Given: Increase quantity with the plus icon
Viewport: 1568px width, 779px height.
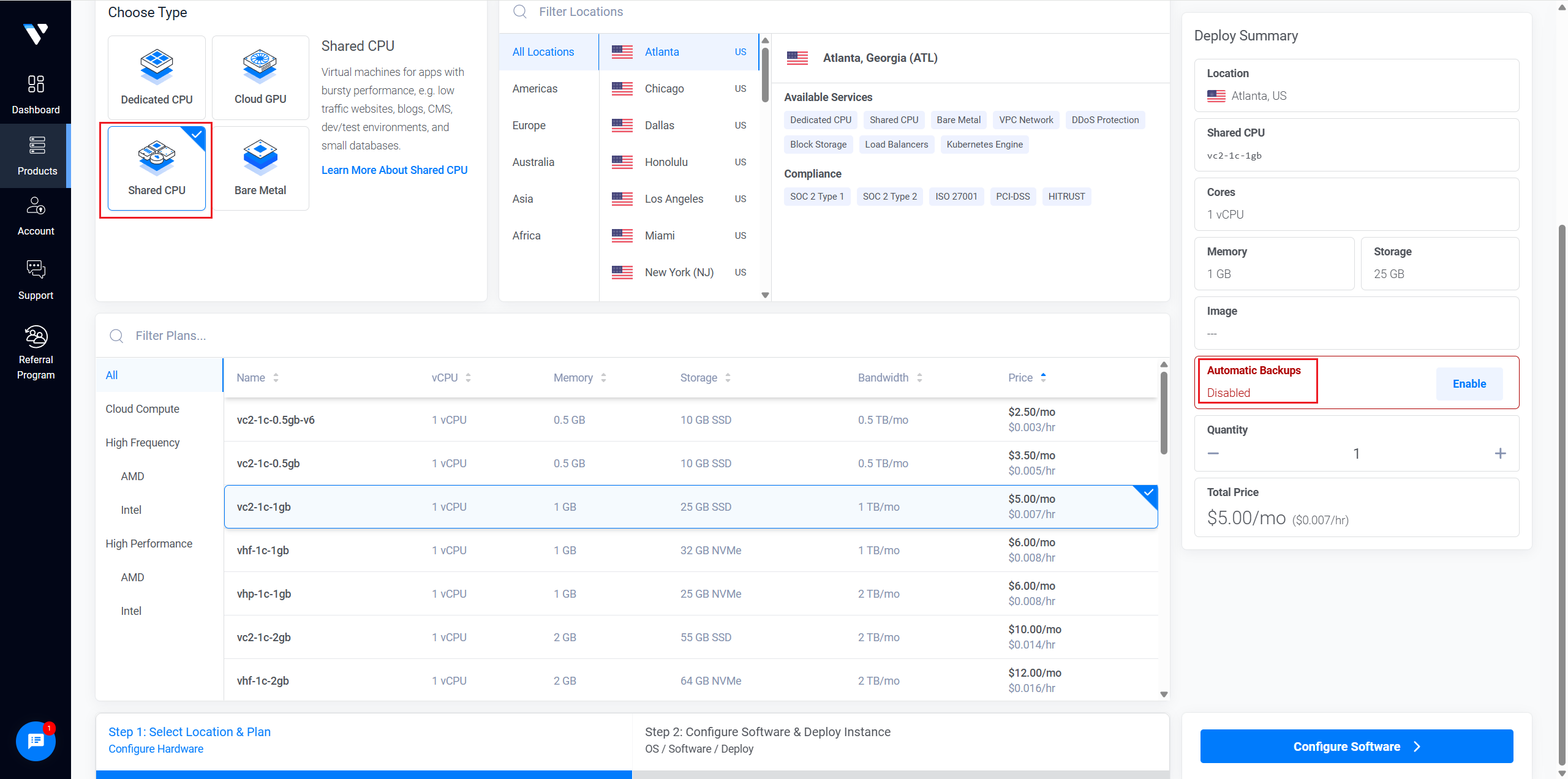Looking at the screenshot, I should coord(1500,453).
